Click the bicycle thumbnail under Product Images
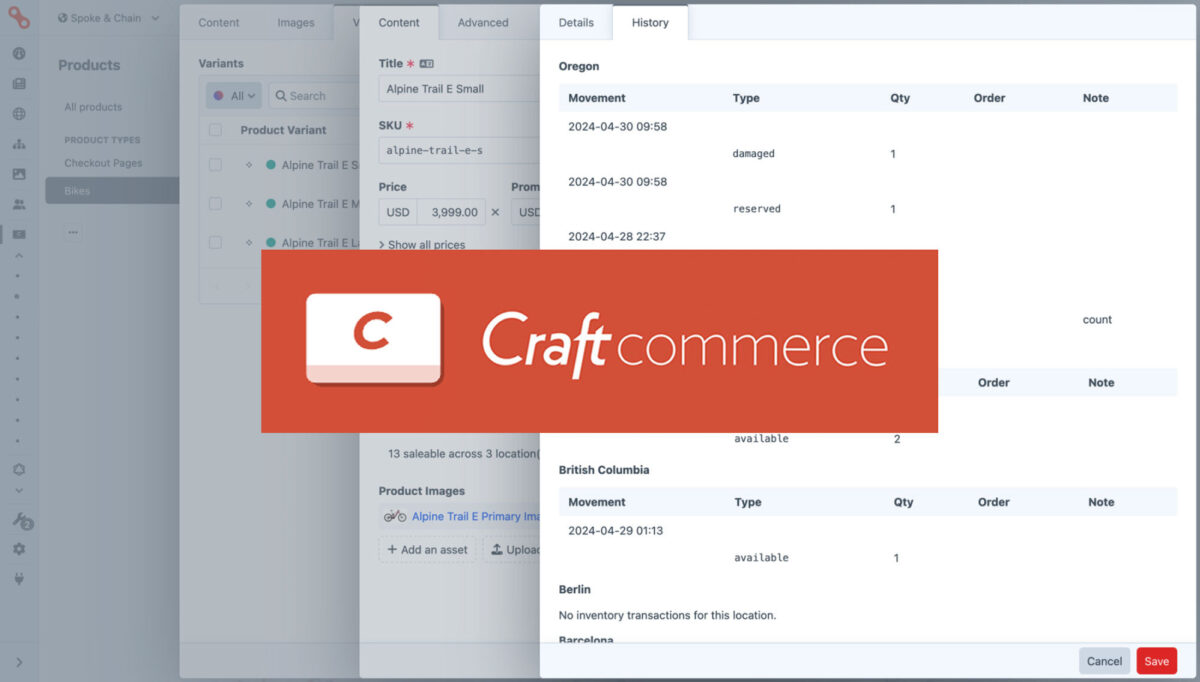The image size is (1200, 682). click(395, 516)
